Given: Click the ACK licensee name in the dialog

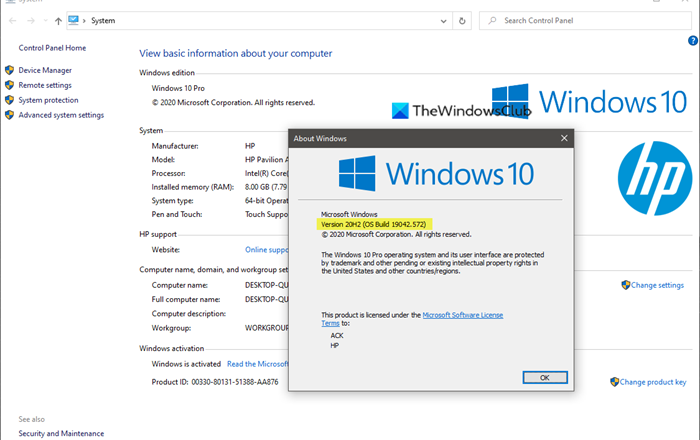Looking at the screenshot, I should click(337, 336).
